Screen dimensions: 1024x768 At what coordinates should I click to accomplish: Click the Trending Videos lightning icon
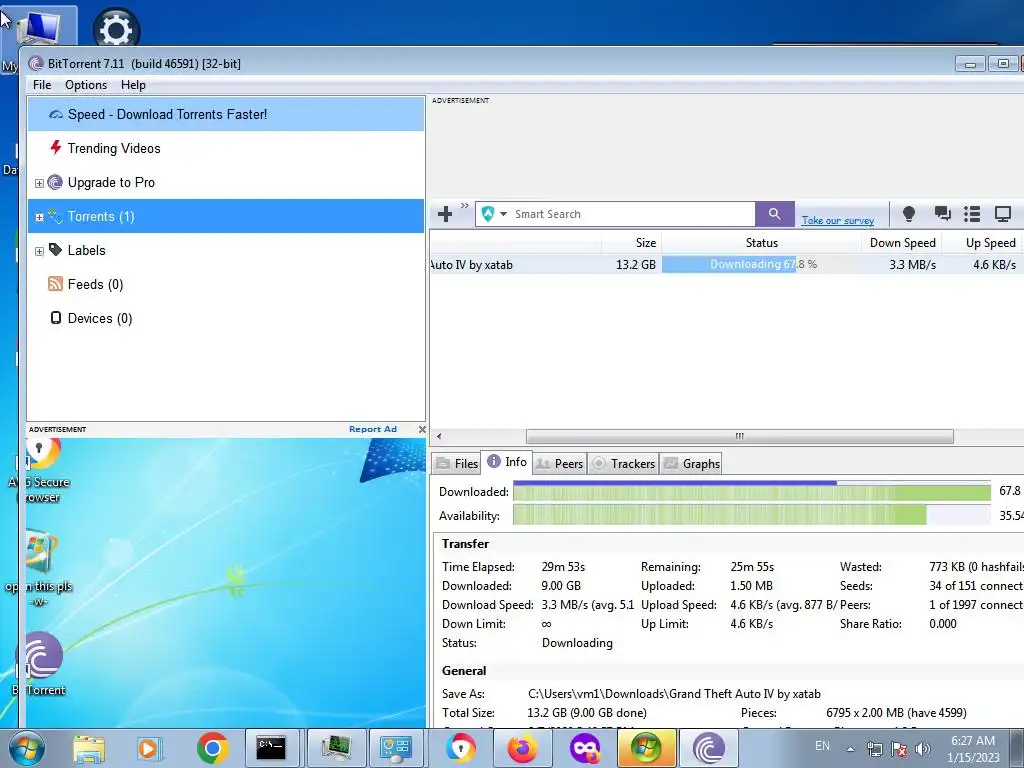[56, 148]
